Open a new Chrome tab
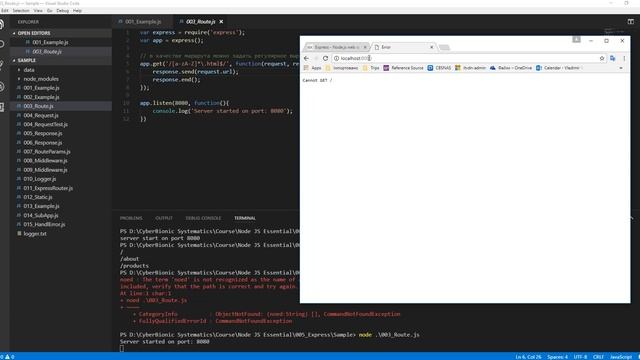 pyautogui.click(x=444, y=47)
